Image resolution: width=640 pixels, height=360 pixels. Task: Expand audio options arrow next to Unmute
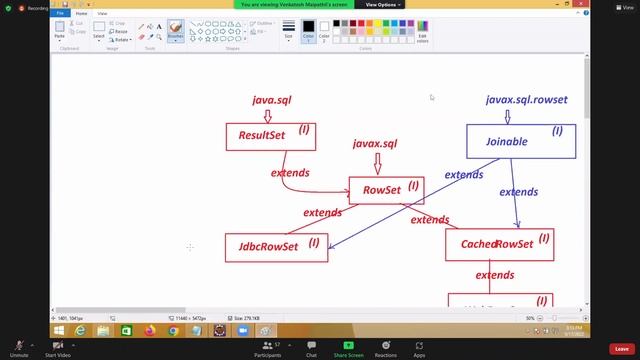click(32, 345)
